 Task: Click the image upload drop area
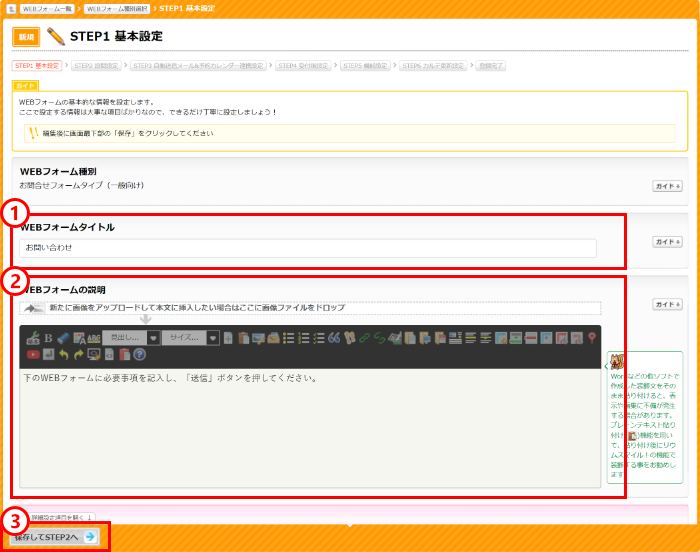point(310,308)
